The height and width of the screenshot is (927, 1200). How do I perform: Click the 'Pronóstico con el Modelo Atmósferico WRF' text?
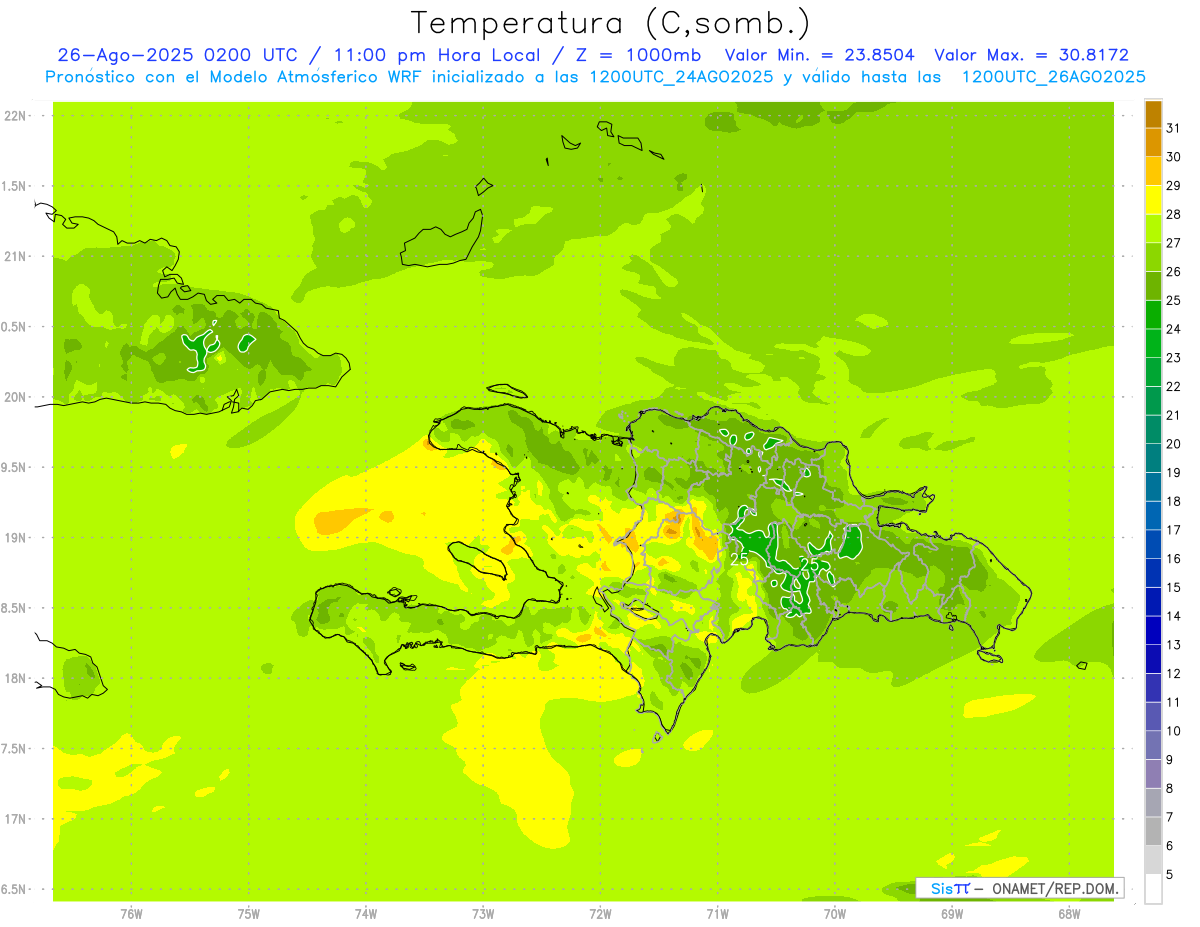[x=248, y=77]
